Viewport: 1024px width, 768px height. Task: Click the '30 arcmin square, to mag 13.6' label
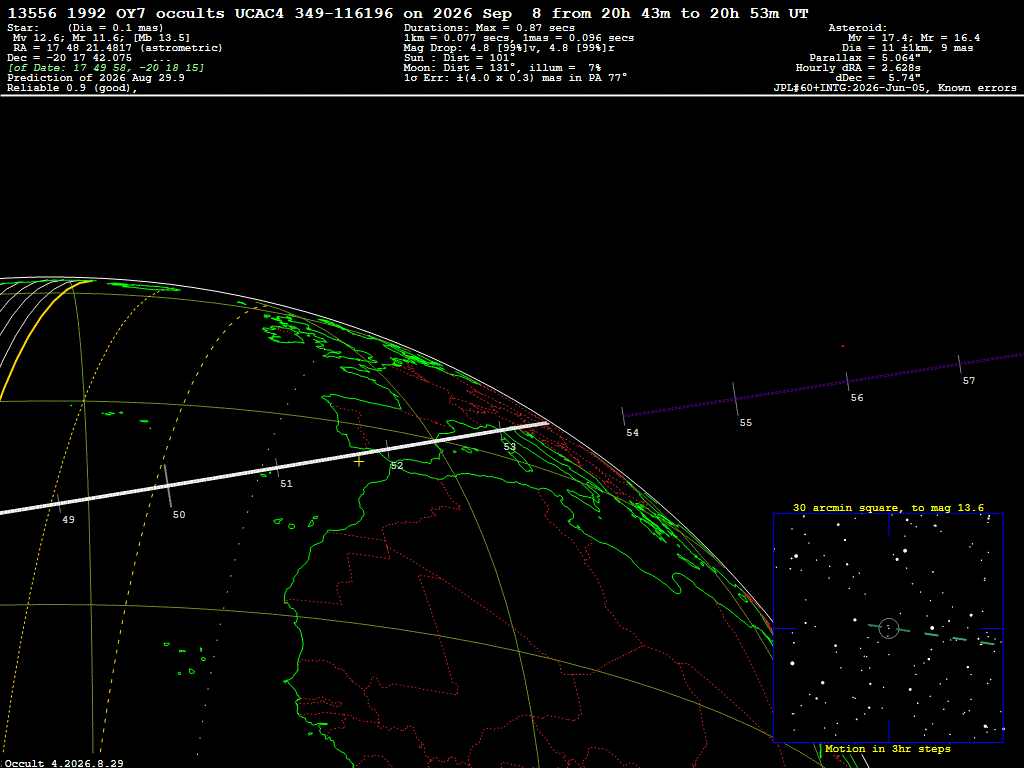coord(888,507)
